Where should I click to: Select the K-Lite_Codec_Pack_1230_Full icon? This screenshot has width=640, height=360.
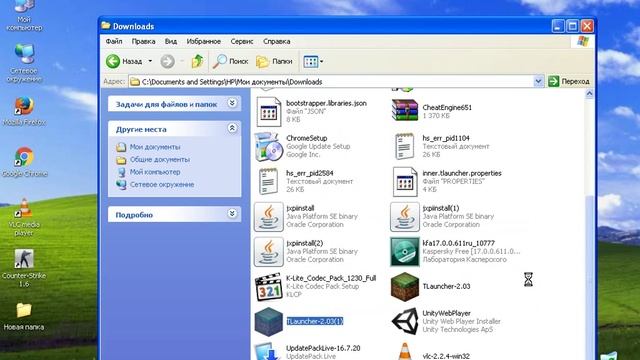(x=269, y=287)
